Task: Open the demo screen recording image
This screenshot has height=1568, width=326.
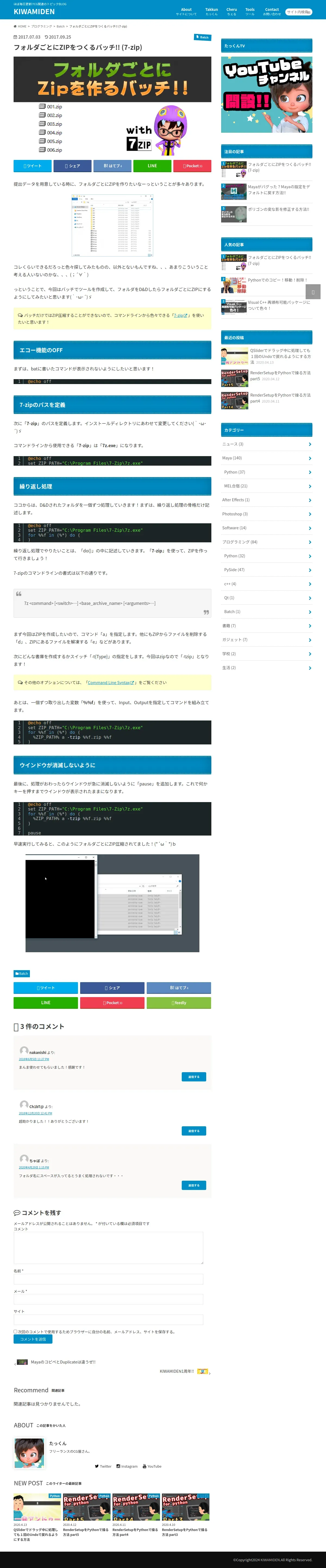Action: click(x=112, y=903)
